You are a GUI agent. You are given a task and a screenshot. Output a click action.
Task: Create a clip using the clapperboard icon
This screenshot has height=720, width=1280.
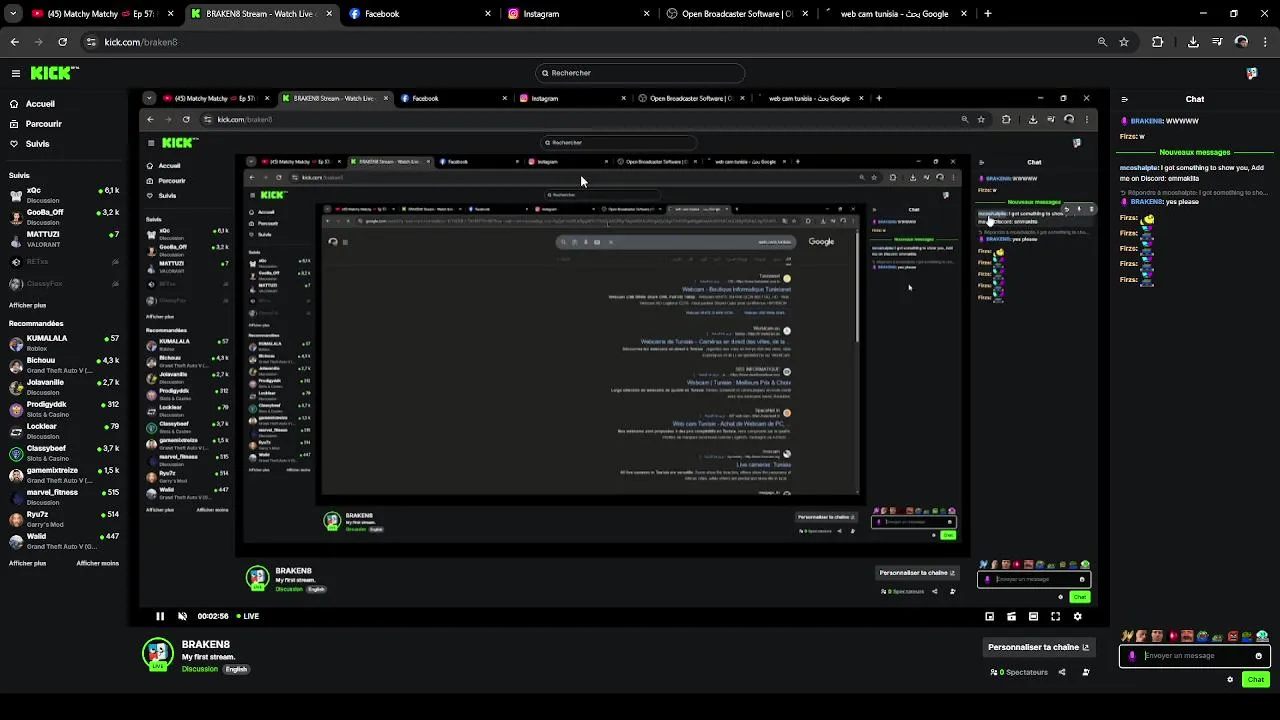(x=1011, y=616)
